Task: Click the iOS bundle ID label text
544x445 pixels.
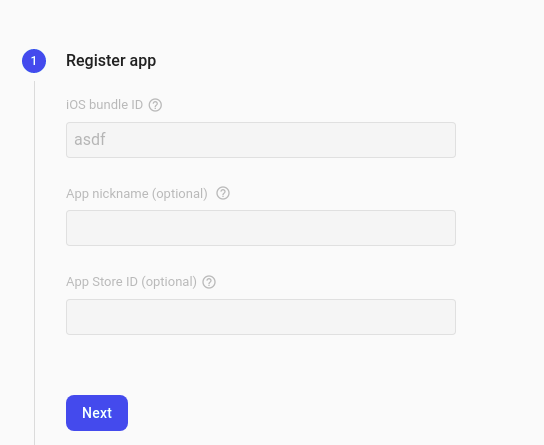Action: (x=104, y=104)
